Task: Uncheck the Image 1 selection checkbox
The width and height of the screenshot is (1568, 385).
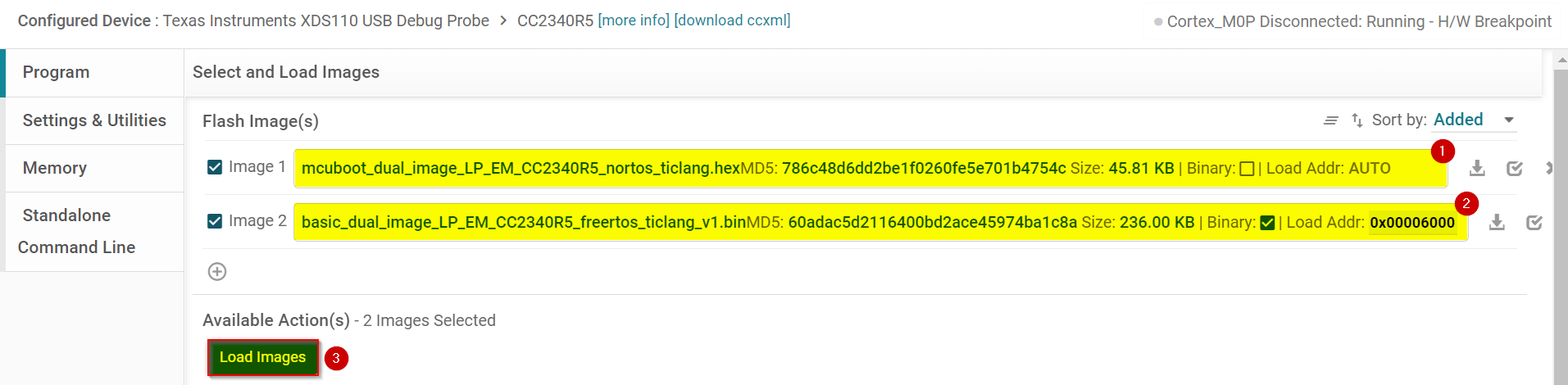Action: (215, 167)
